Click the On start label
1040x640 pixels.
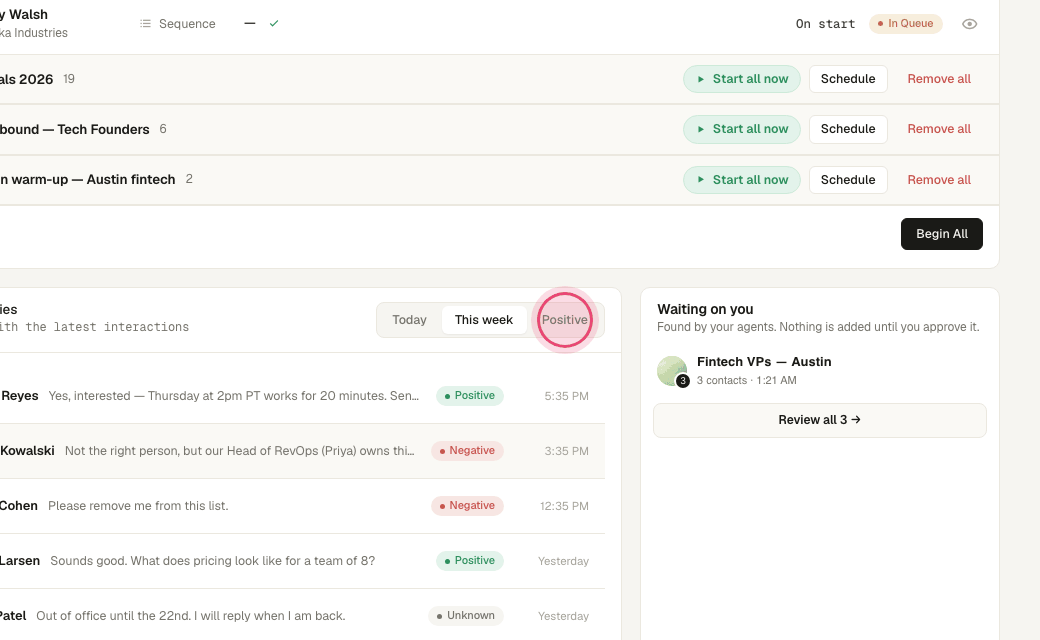825,24
